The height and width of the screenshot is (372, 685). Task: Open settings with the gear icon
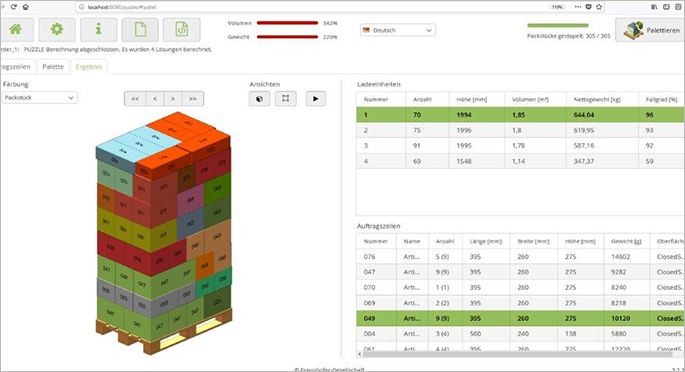[57, 30]
